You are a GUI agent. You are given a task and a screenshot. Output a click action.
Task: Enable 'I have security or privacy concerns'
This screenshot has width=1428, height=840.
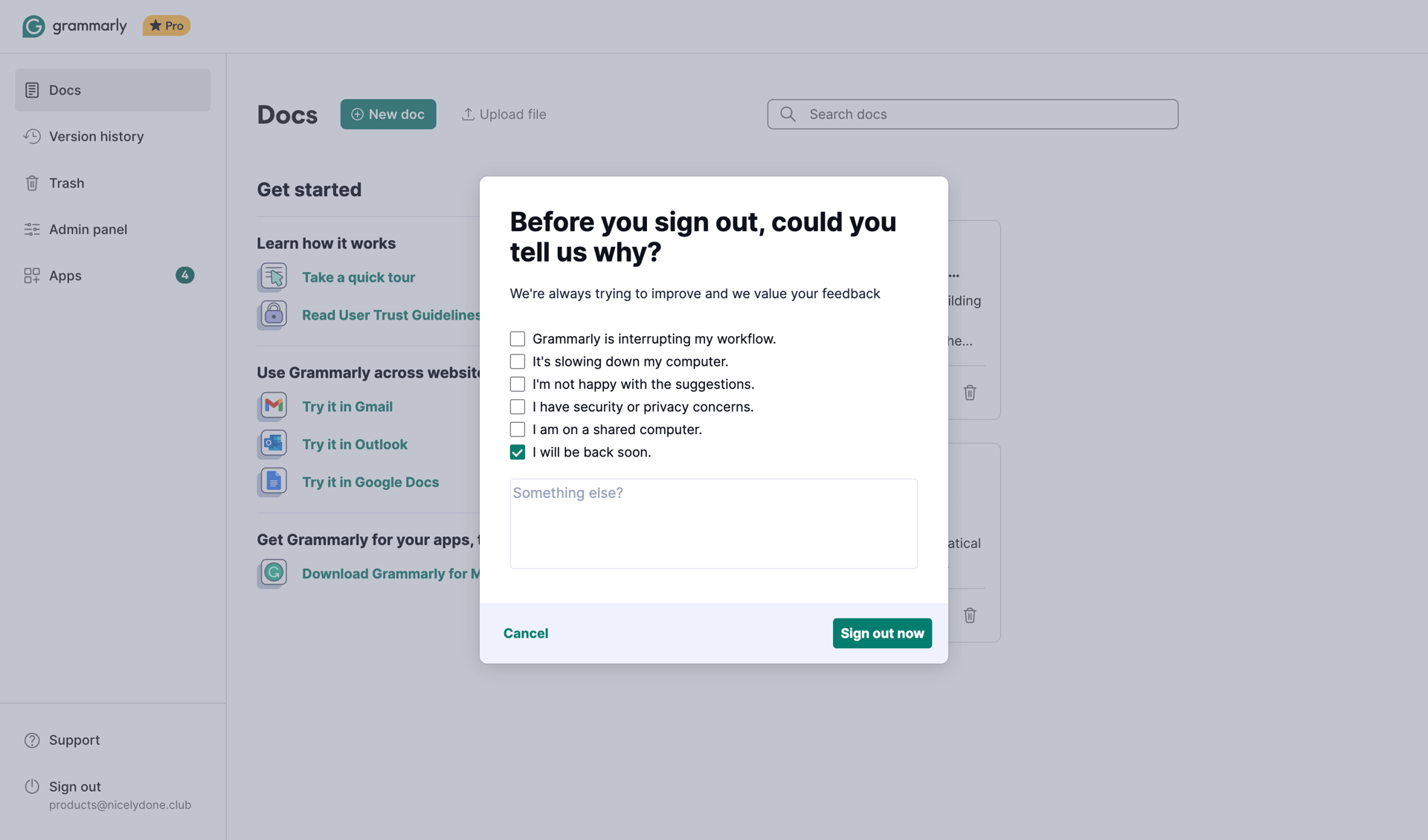point(517,407)
